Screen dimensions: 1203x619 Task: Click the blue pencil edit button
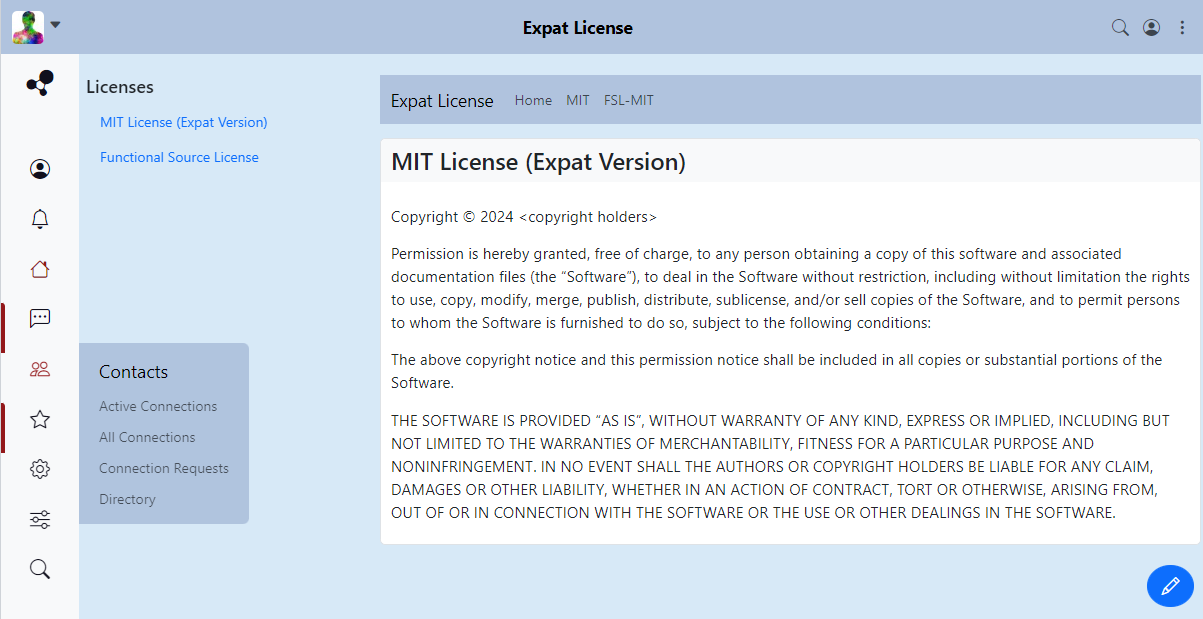pos(1170,586)
